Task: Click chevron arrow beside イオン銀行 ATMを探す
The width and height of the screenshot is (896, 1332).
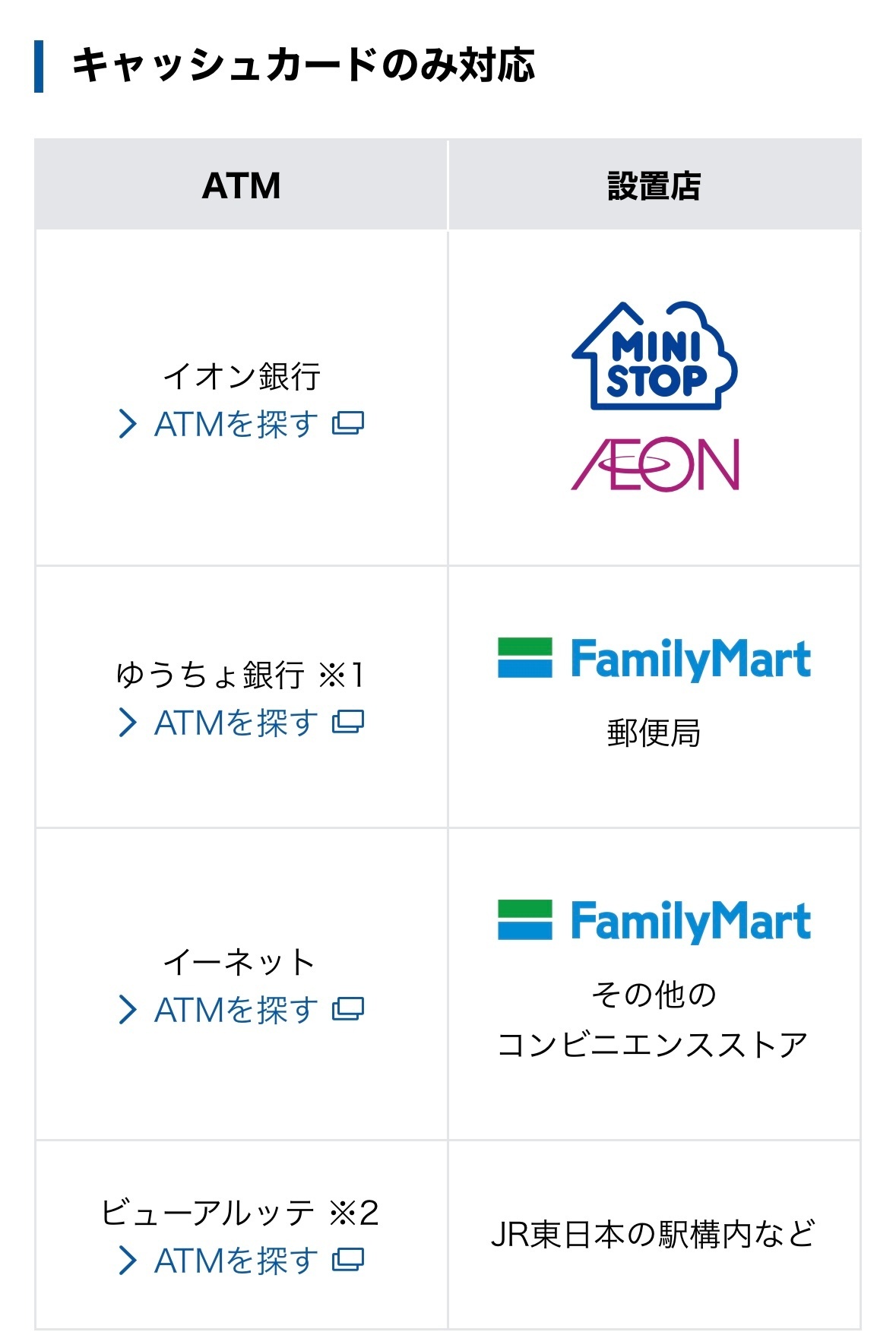Action: tap(128, 424)
